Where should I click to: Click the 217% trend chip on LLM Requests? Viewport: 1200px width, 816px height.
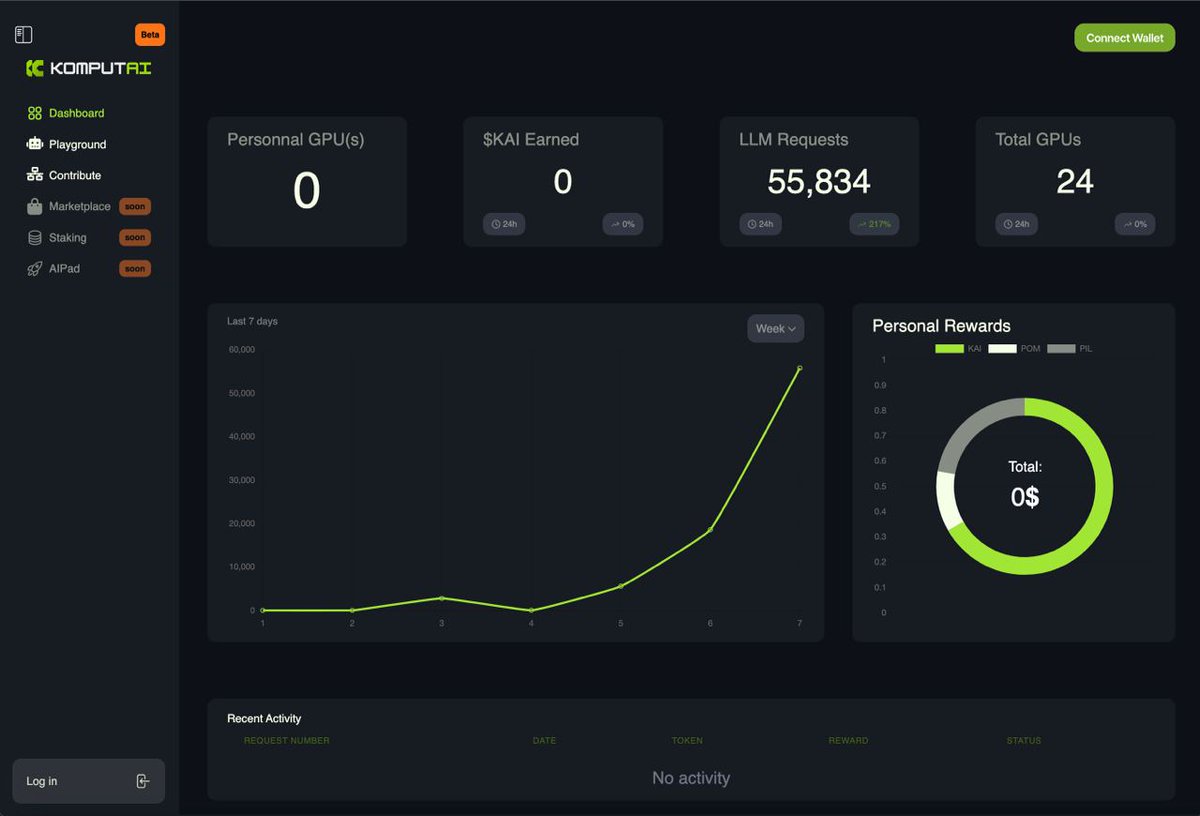click(875, 224)
